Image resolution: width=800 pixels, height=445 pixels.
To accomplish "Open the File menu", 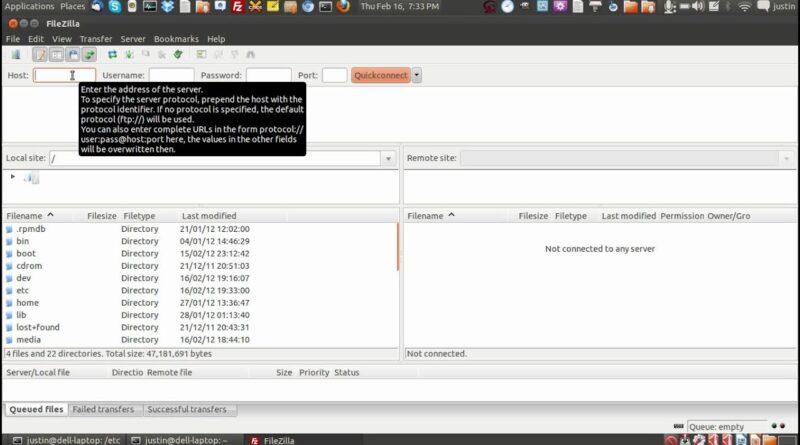I will click(x=13, y=39).
